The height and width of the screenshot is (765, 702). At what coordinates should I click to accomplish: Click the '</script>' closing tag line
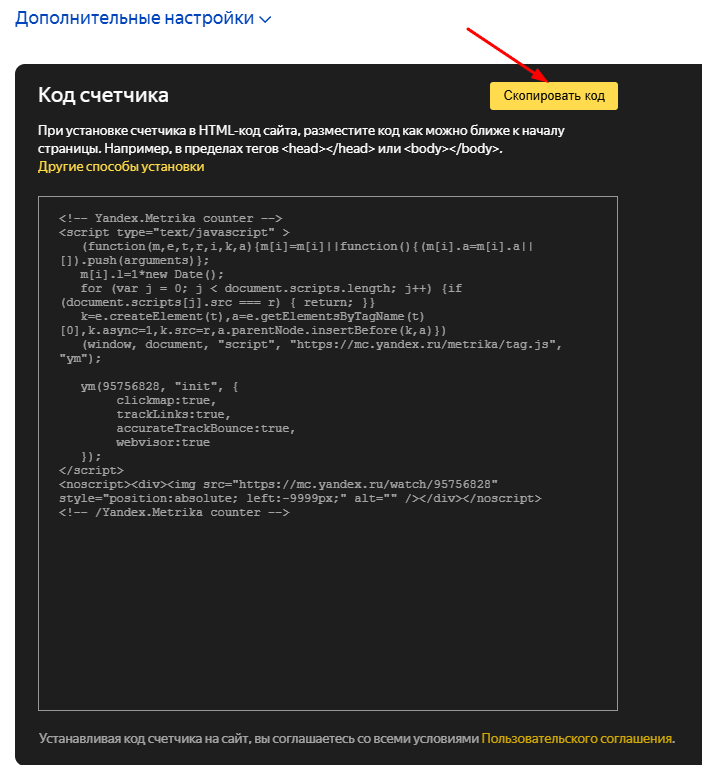[x=91, y=470]
